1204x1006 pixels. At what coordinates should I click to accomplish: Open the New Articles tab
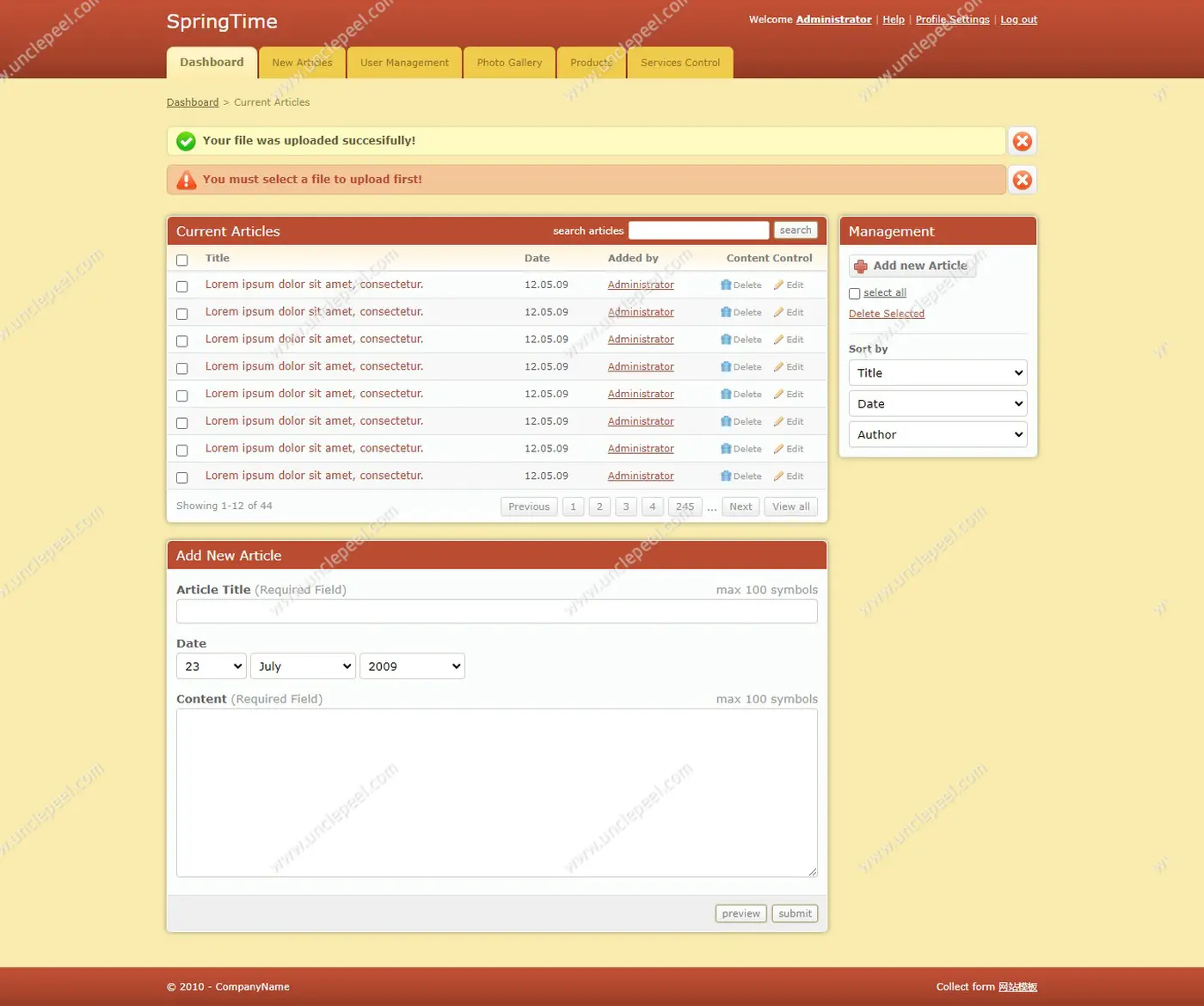tap(302, 63)
